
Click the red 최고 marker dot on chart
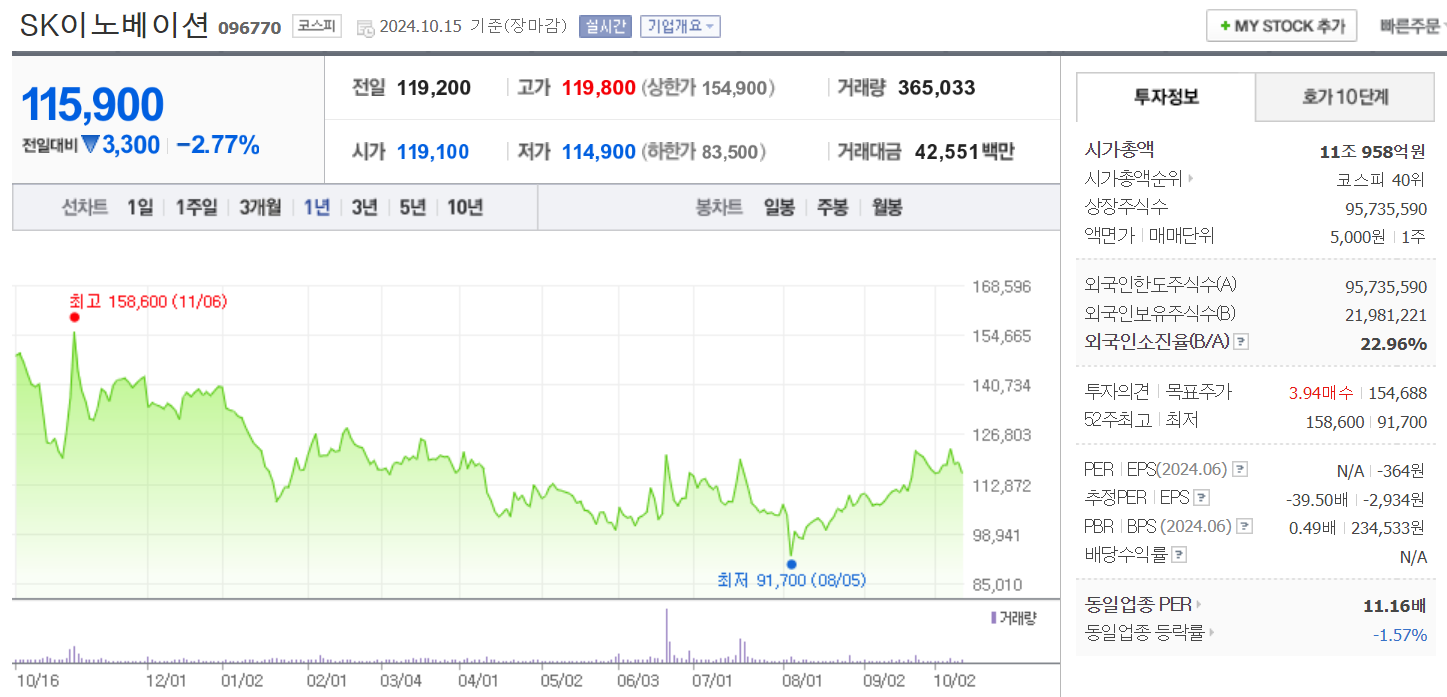pyautogui.click(x=74, y=317)
